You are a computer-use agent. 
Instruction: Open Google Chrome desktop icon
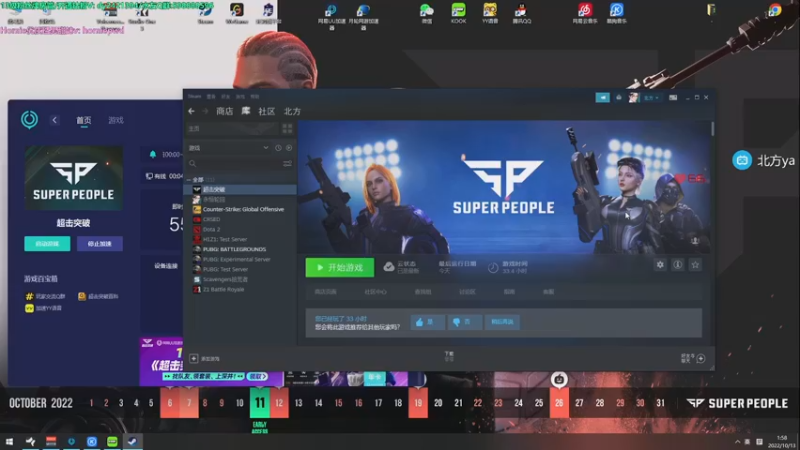point(774,11)
